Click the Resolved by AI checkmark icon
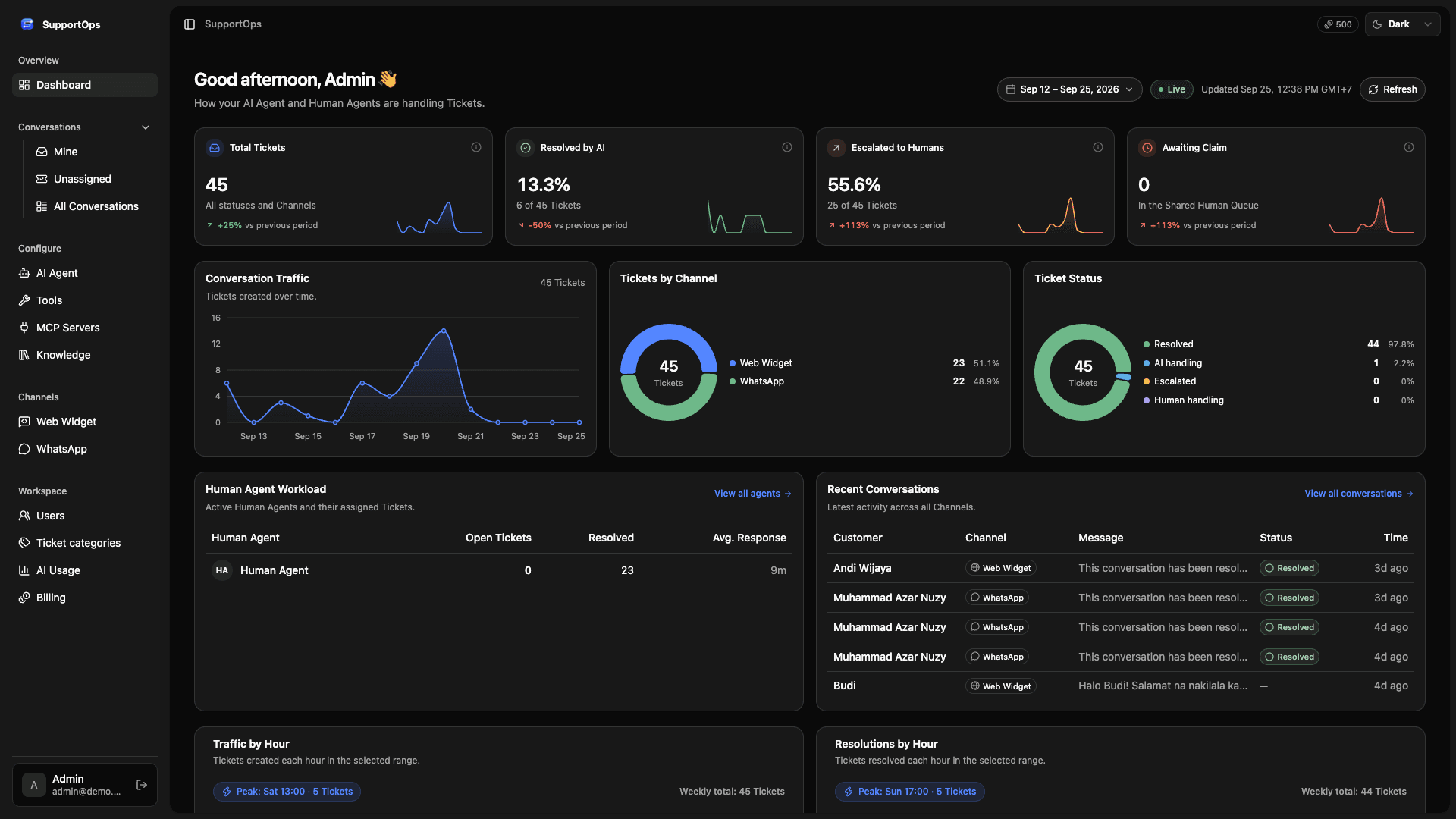 tap(526, 148)
